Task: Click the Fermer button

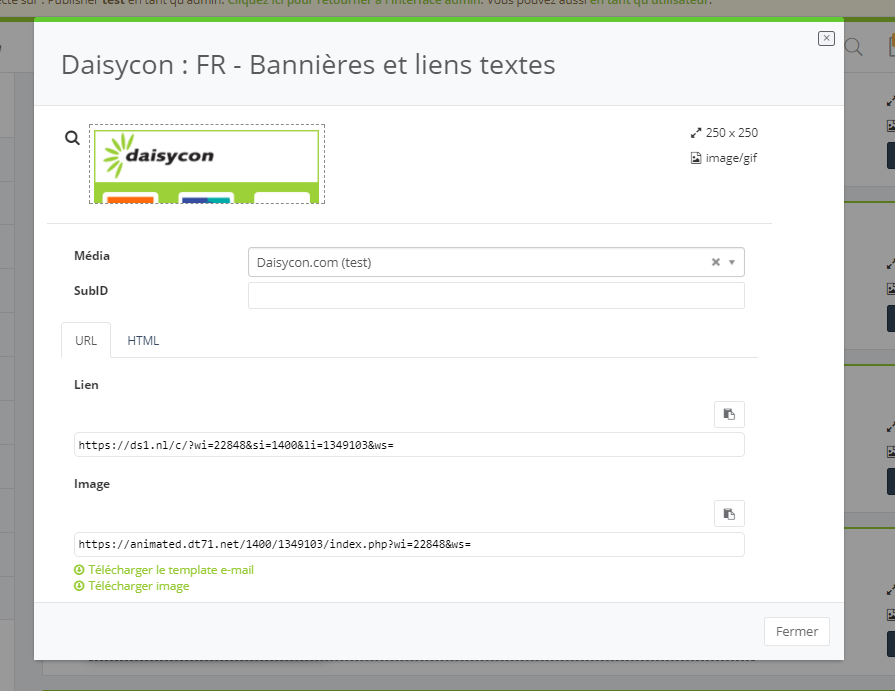Action: 796,632
